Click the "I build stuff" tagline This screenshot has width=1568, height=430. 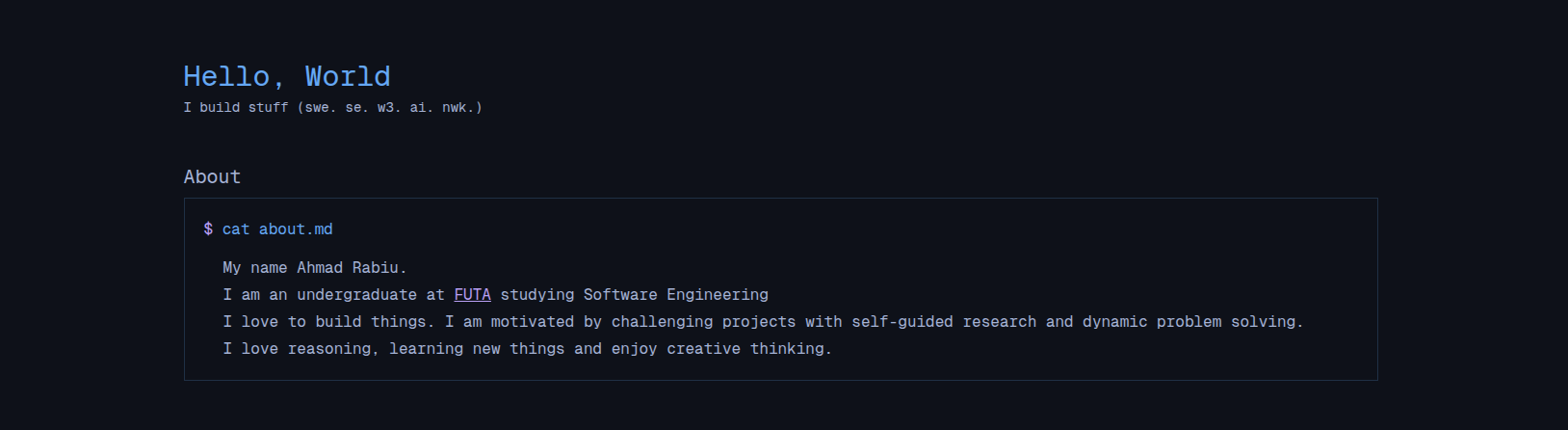pyautogui.click(x=333, y=107)
